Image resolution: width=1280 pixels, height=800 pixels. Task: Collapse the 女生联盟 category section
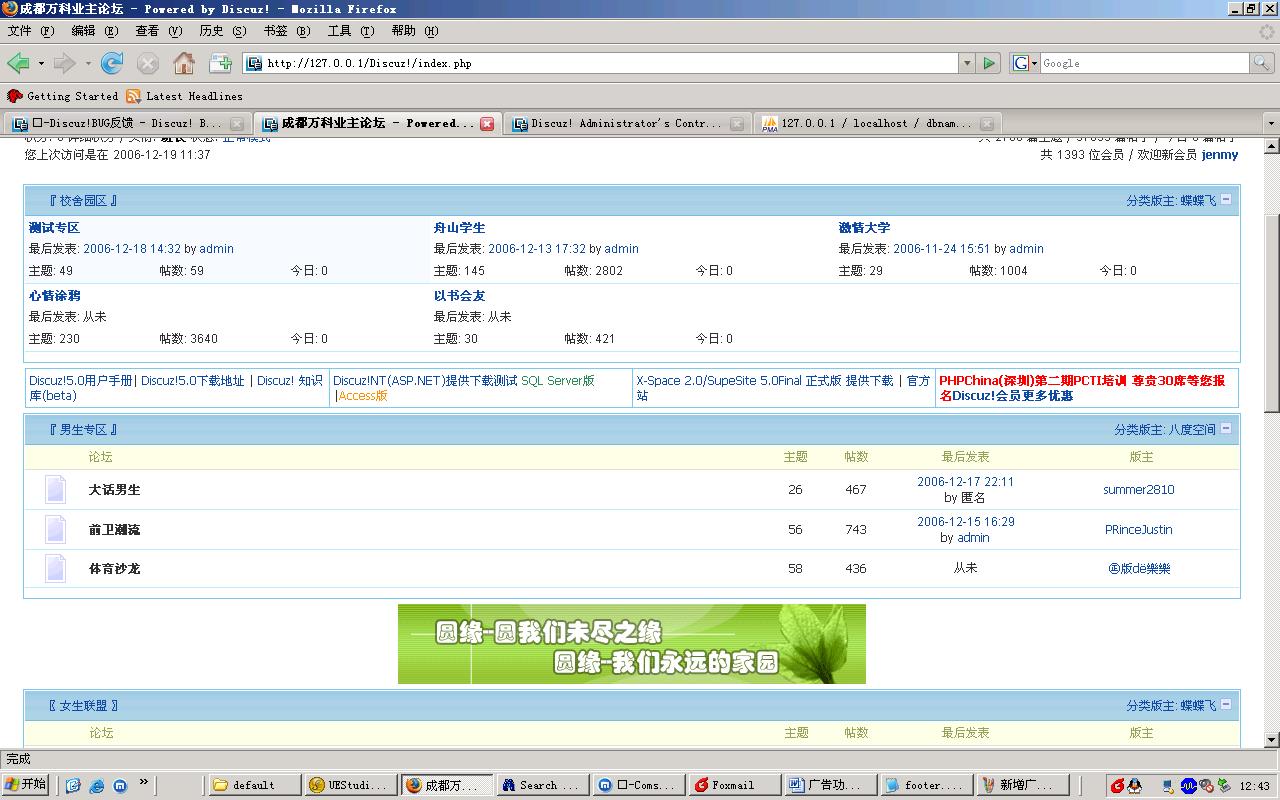point(1226,704)
